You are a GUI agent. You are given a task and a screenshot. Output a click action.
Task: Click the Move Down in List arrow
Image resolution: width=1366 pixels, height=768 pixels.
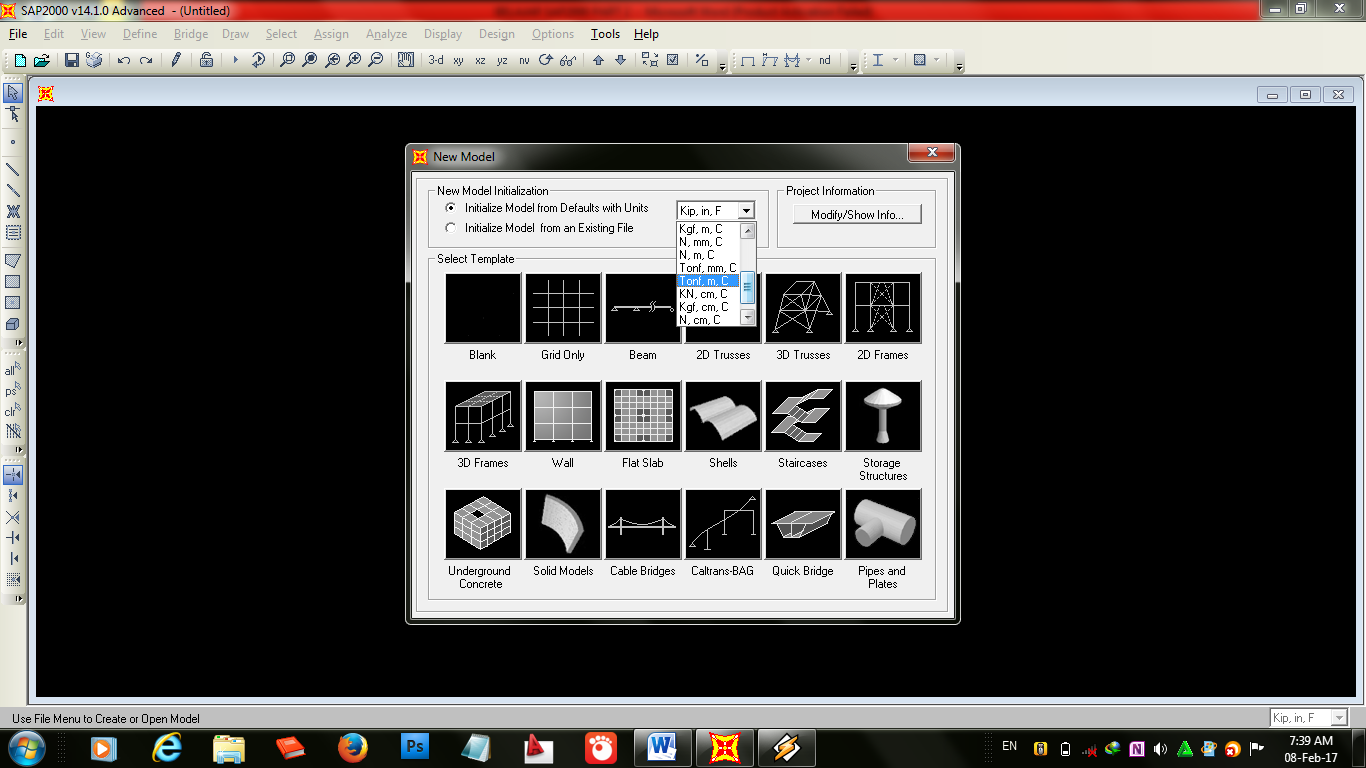point(620,60)
